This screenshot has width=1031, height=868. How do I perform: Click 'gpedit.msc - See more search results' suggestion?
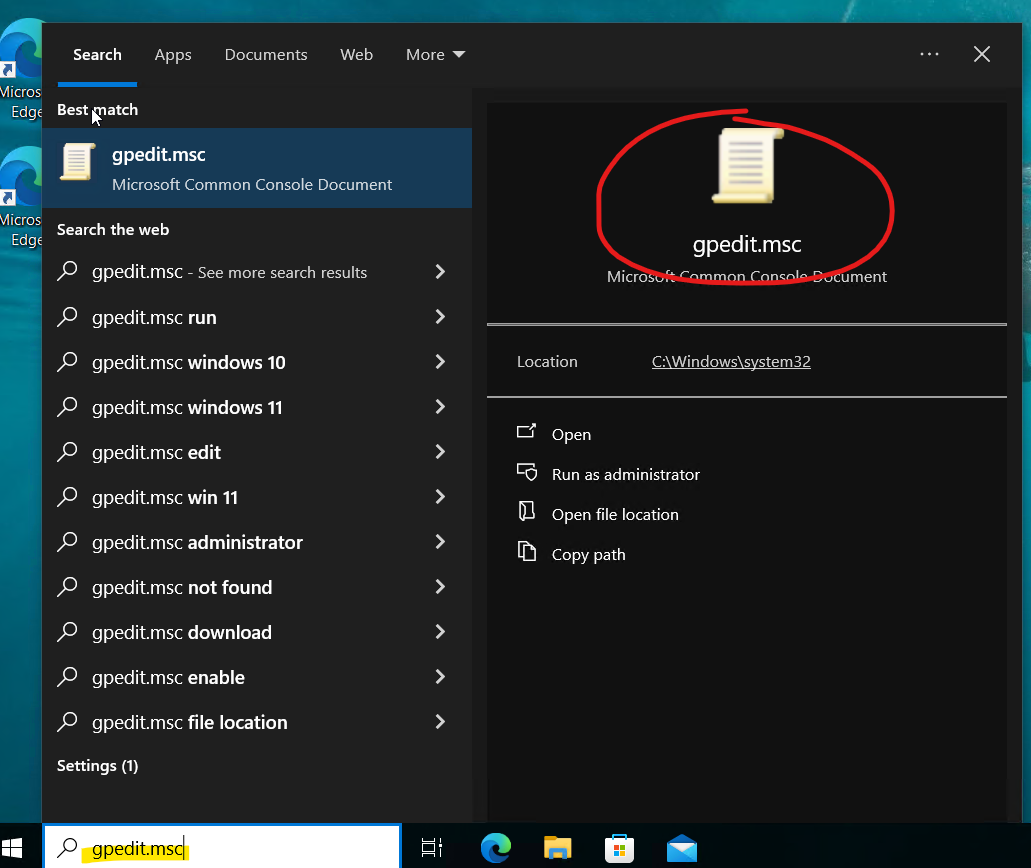point(257,272)
